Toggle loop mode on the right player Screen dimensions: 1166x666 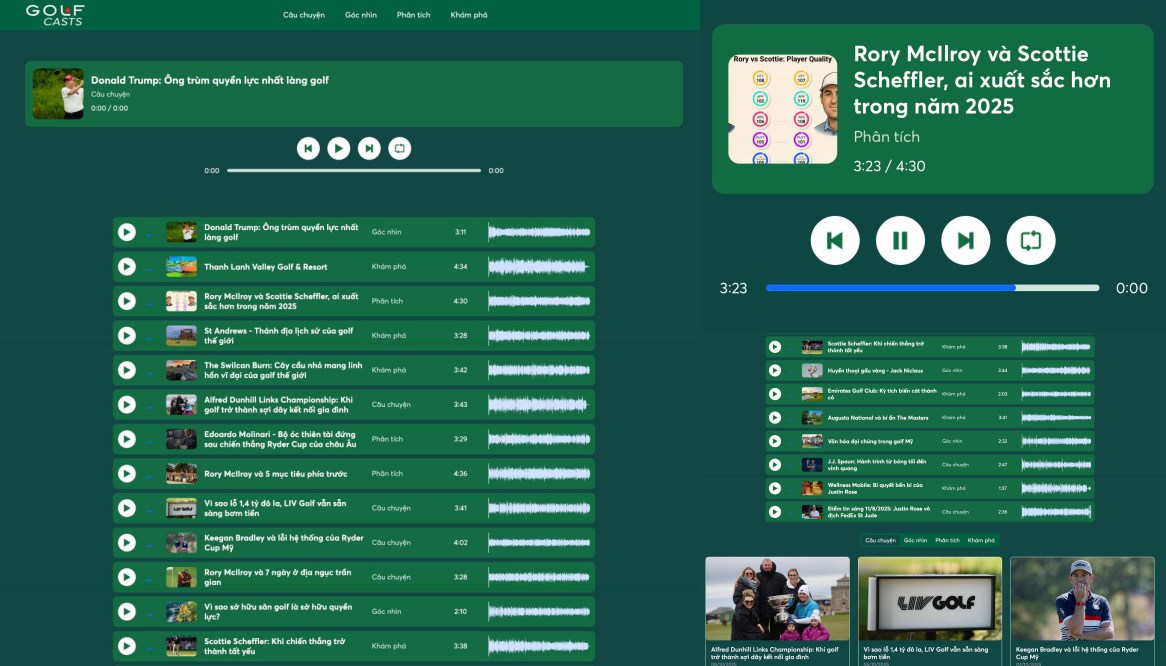[x=1030, y=240]
